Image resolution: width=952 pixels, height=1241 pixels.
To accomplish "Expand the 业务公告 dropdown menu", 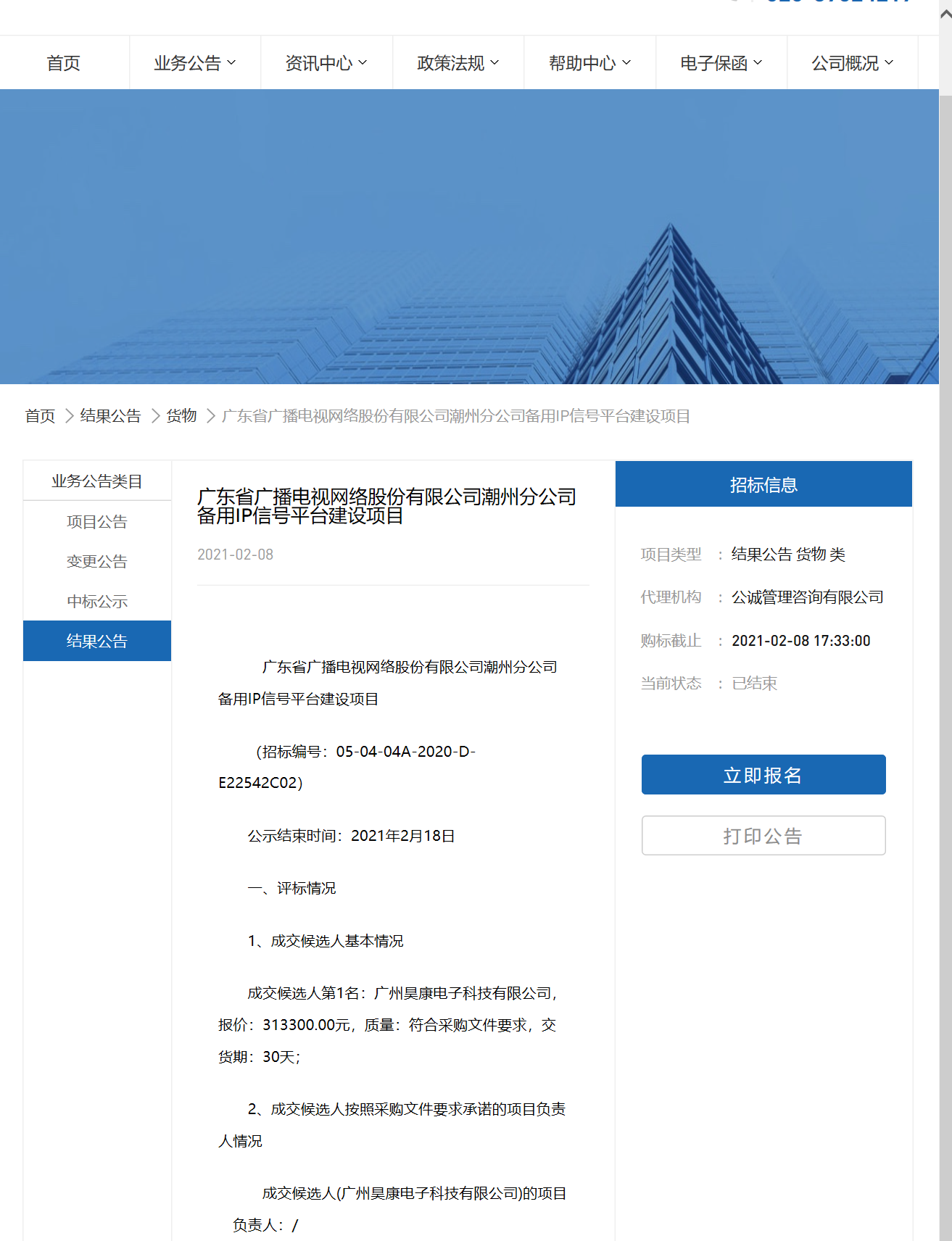I will pyautogui.click(x=194, y=63).
